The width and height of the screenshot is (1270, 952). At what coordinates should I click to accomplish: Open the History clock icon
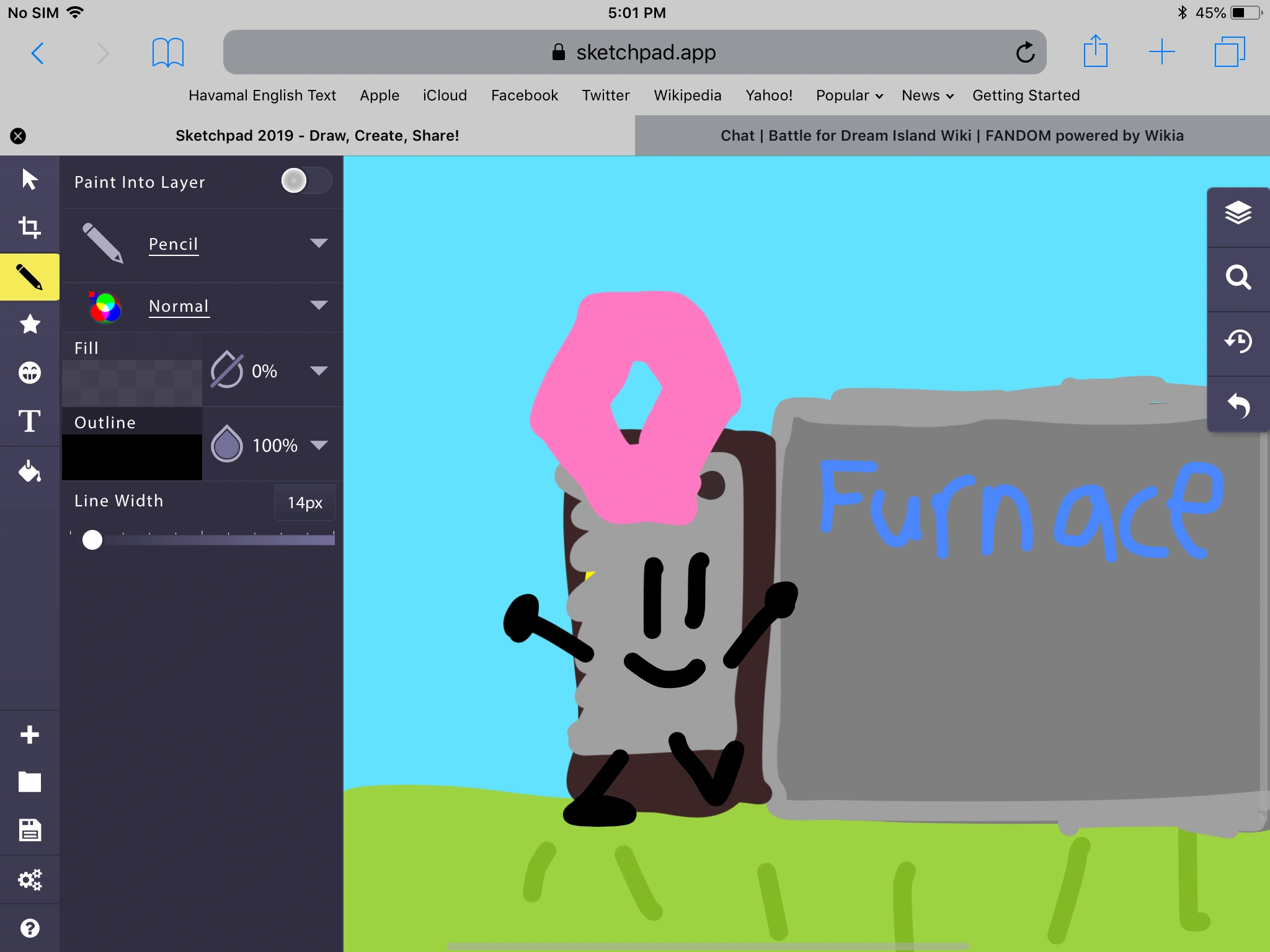pyautogui.click(x=1238, y=342)
